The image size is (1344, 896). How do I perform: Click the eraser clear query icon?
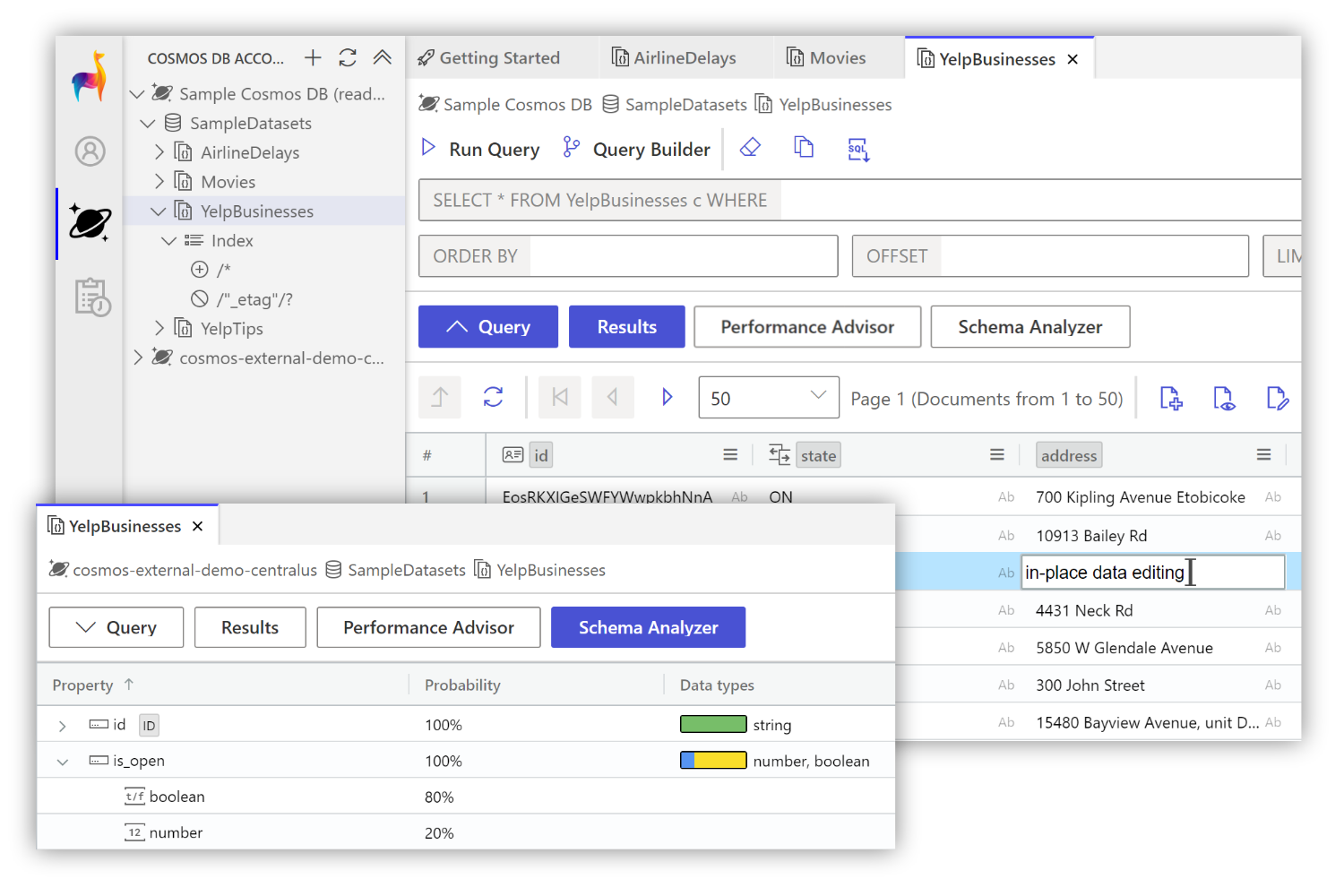(750, 148)
